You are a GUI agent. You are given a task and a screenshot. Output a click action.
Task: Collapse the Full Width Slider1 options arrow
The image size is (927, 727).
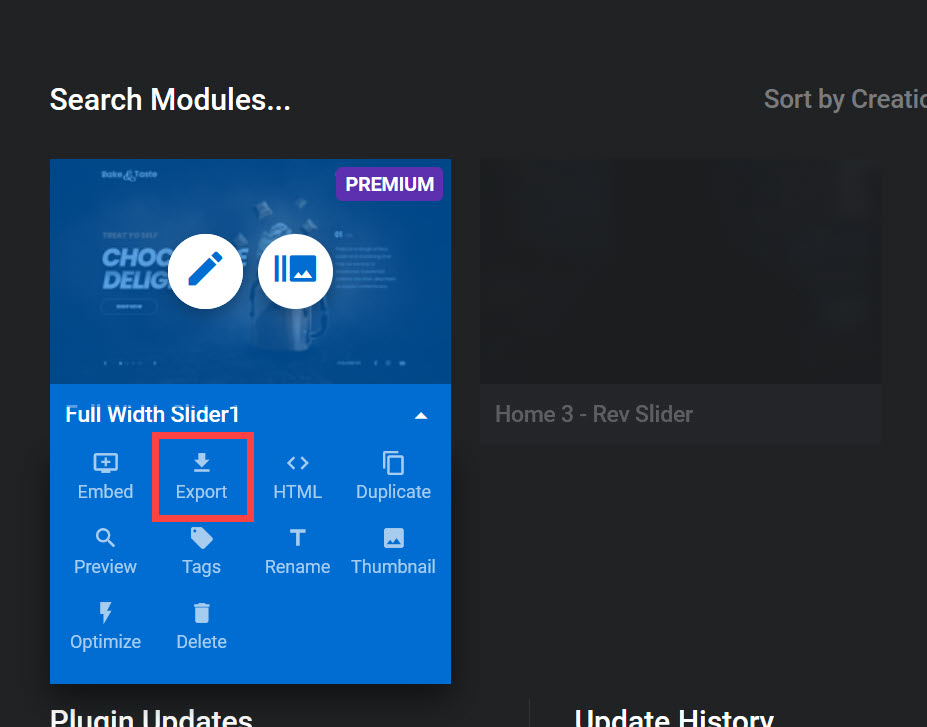[x=421, y=416]
